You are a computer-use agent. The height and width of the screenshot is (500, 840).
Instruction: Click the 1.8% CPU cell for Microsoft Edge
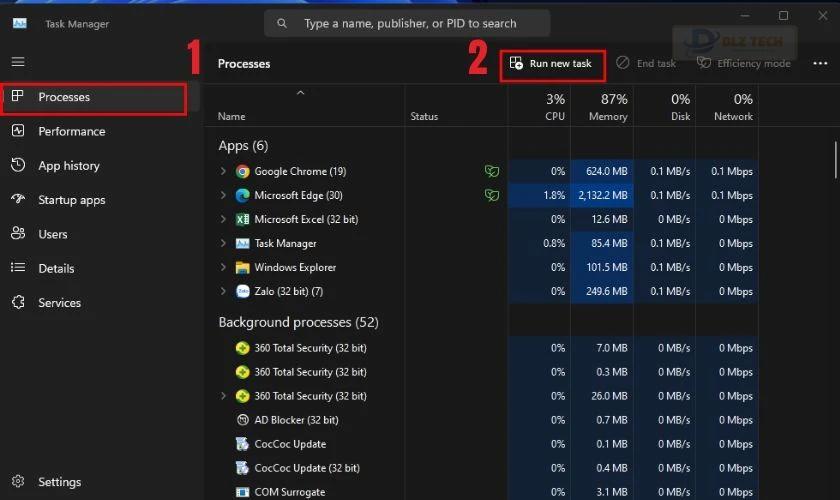pos(539,196)
